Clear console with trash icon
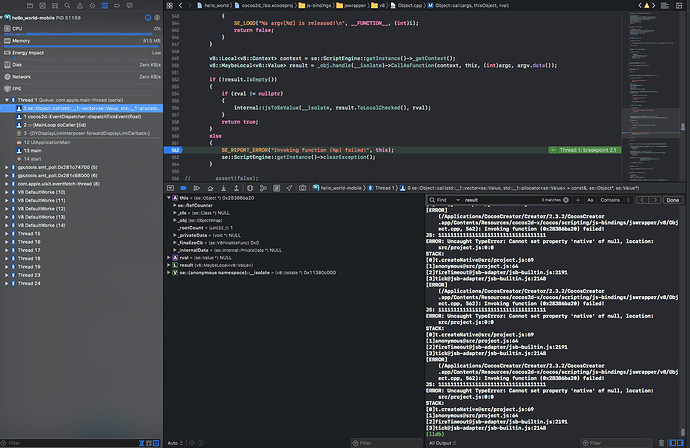The width and height of the screenshot is (690, 448). pos(661,443)
